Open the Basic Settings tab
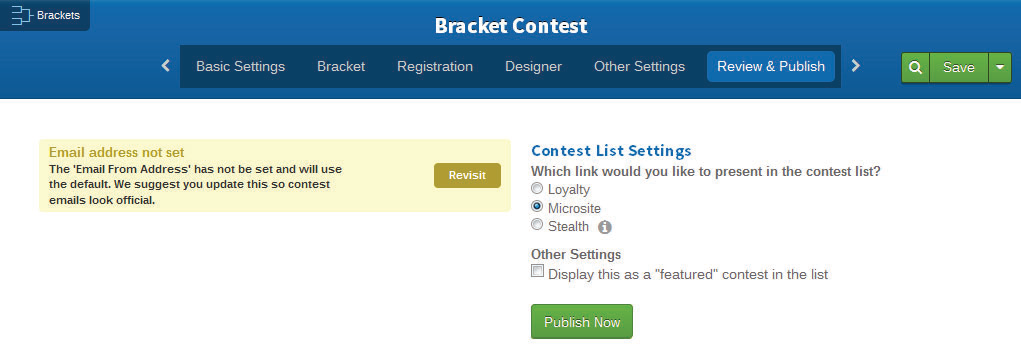1021x364 pixels. [x=240, y=66]
